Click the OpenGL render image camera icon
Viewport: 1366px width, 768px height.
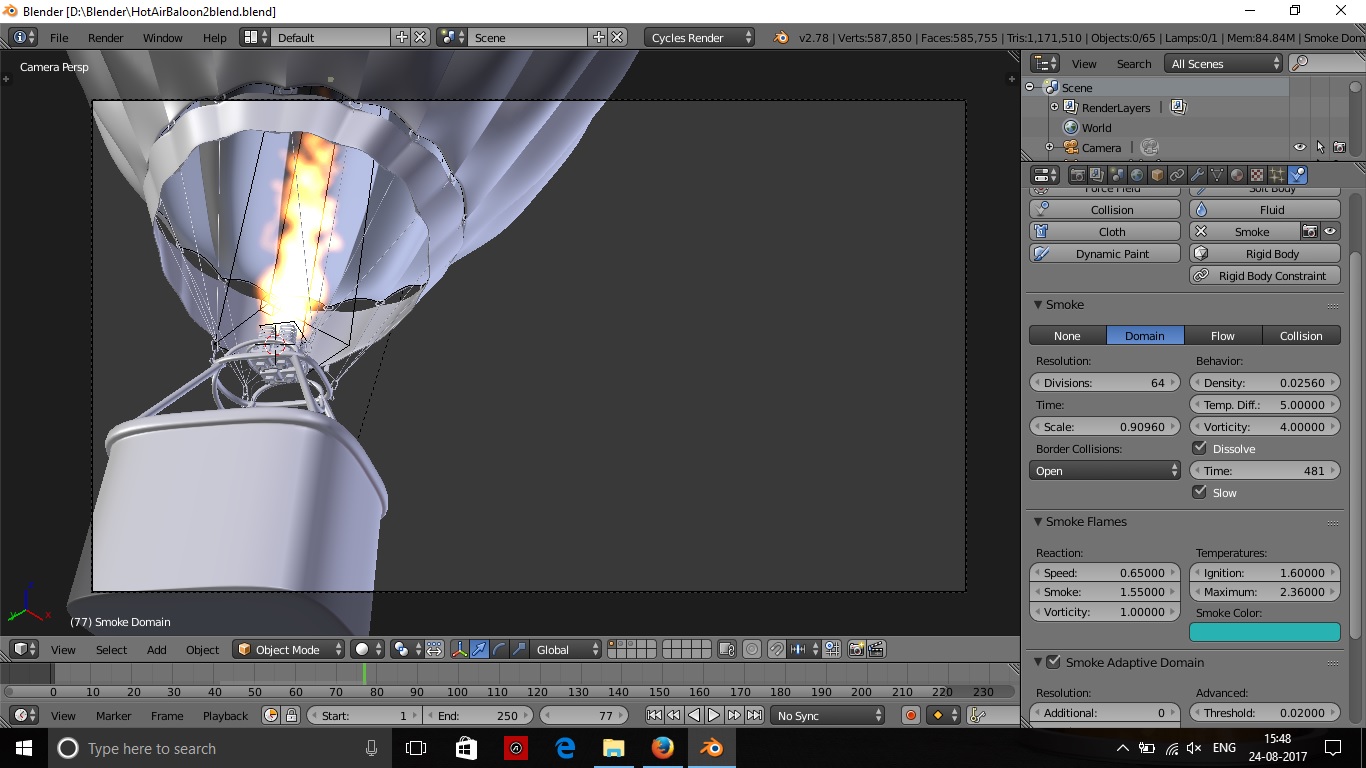[x=857, y=649]
